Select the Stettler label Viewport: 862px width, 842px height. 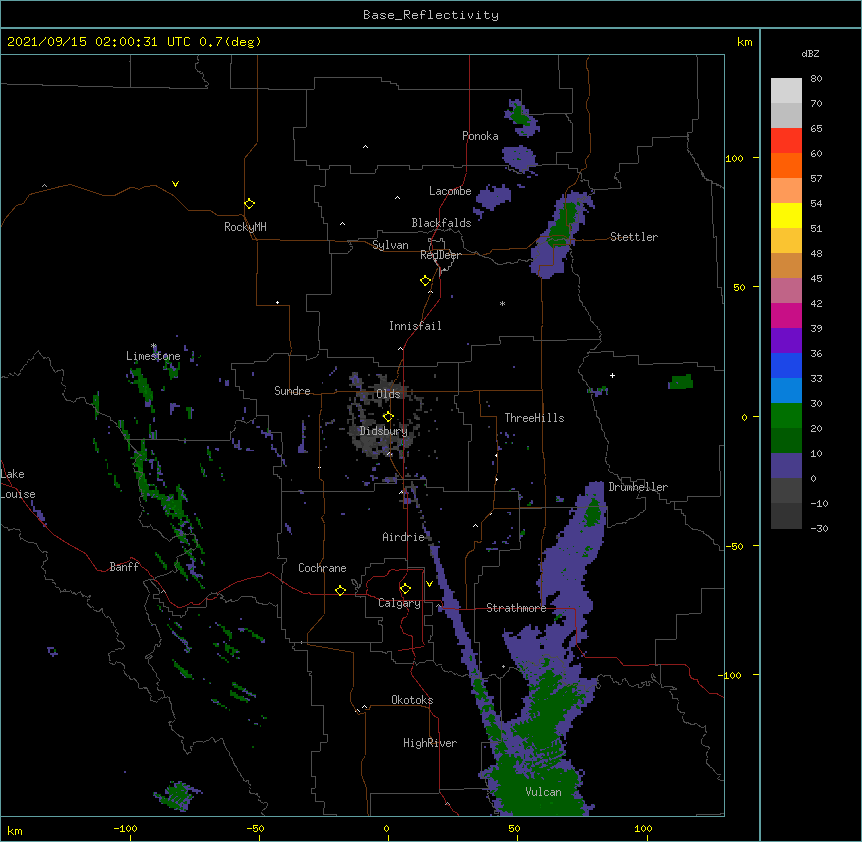(x=634, y=237)
